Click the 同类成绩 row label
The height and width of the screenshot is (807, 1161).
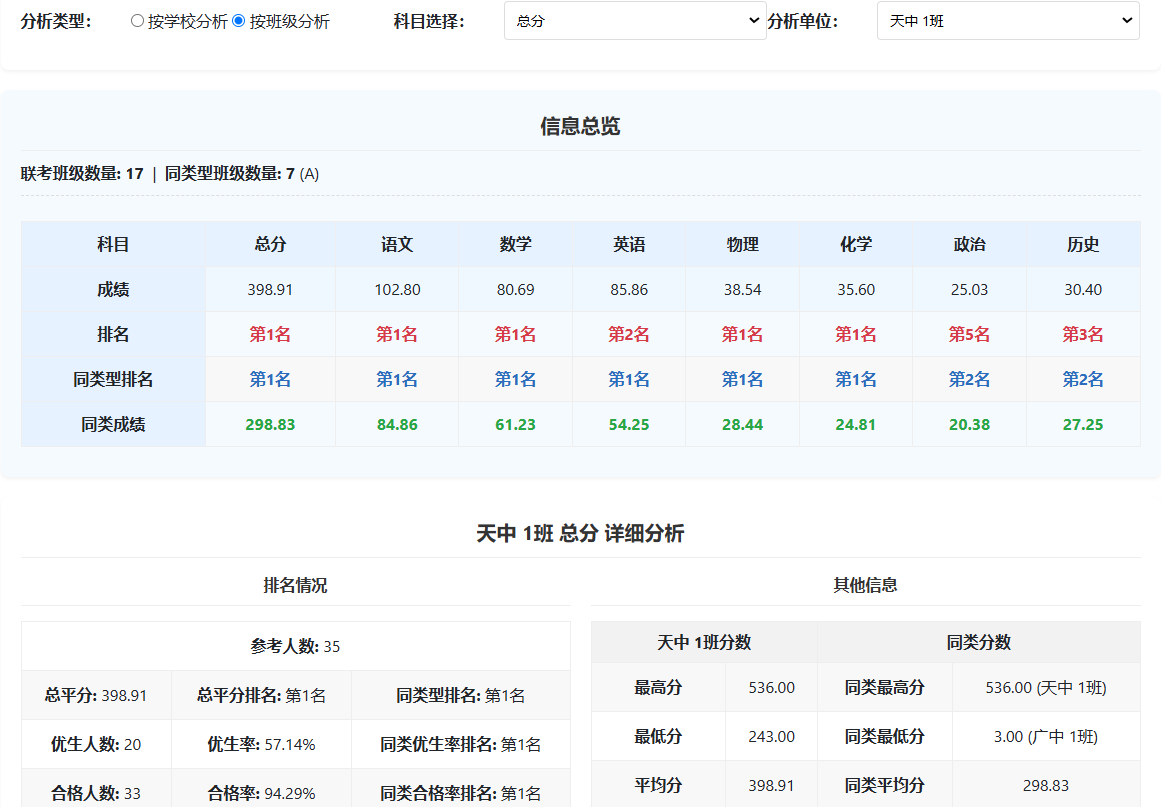coord(112,424)
